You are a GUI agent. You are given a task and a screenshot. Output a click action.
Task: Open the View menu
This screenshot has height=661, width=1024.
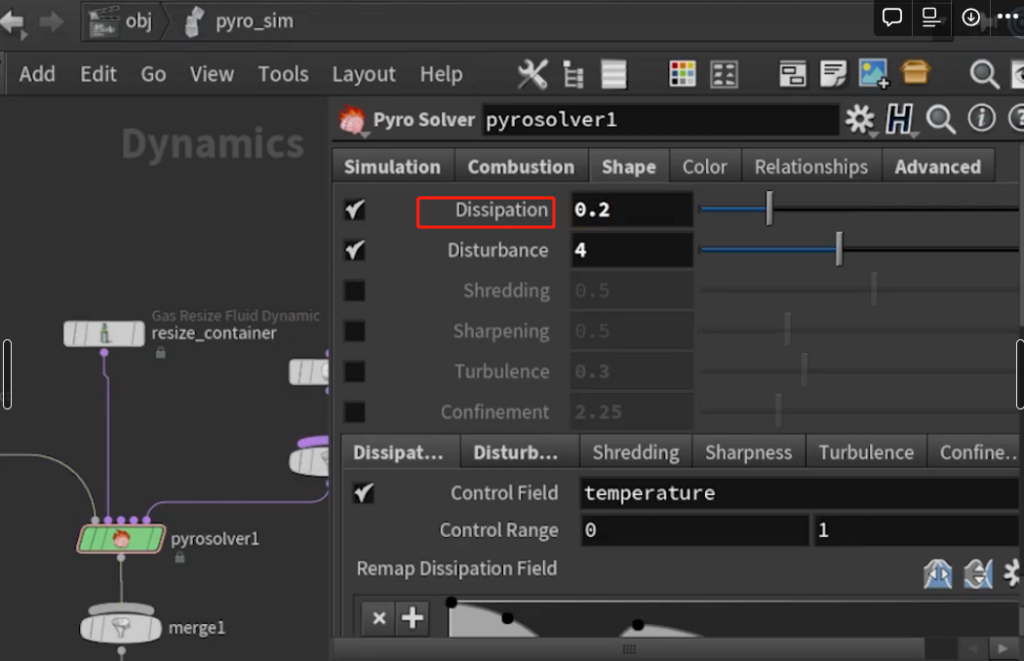[x=212, y=74]
